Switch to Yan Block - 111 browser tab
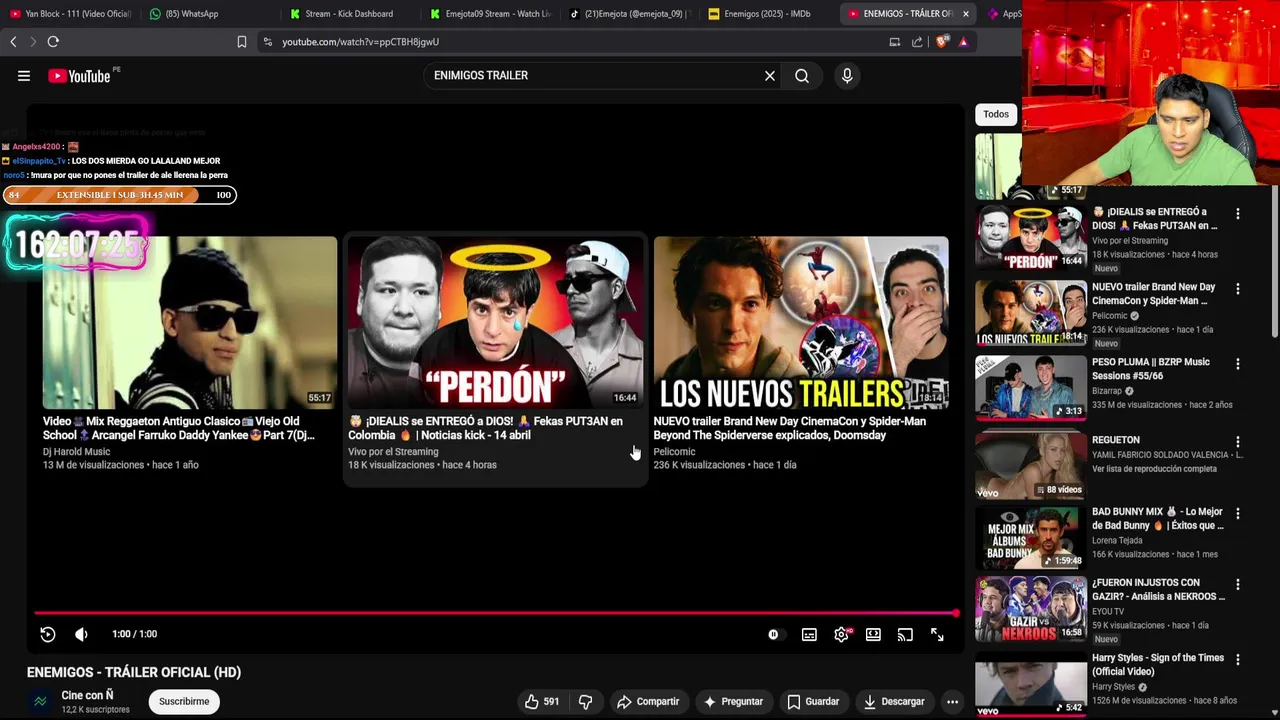The image size is (1280, 720). [x=70, y=14]
